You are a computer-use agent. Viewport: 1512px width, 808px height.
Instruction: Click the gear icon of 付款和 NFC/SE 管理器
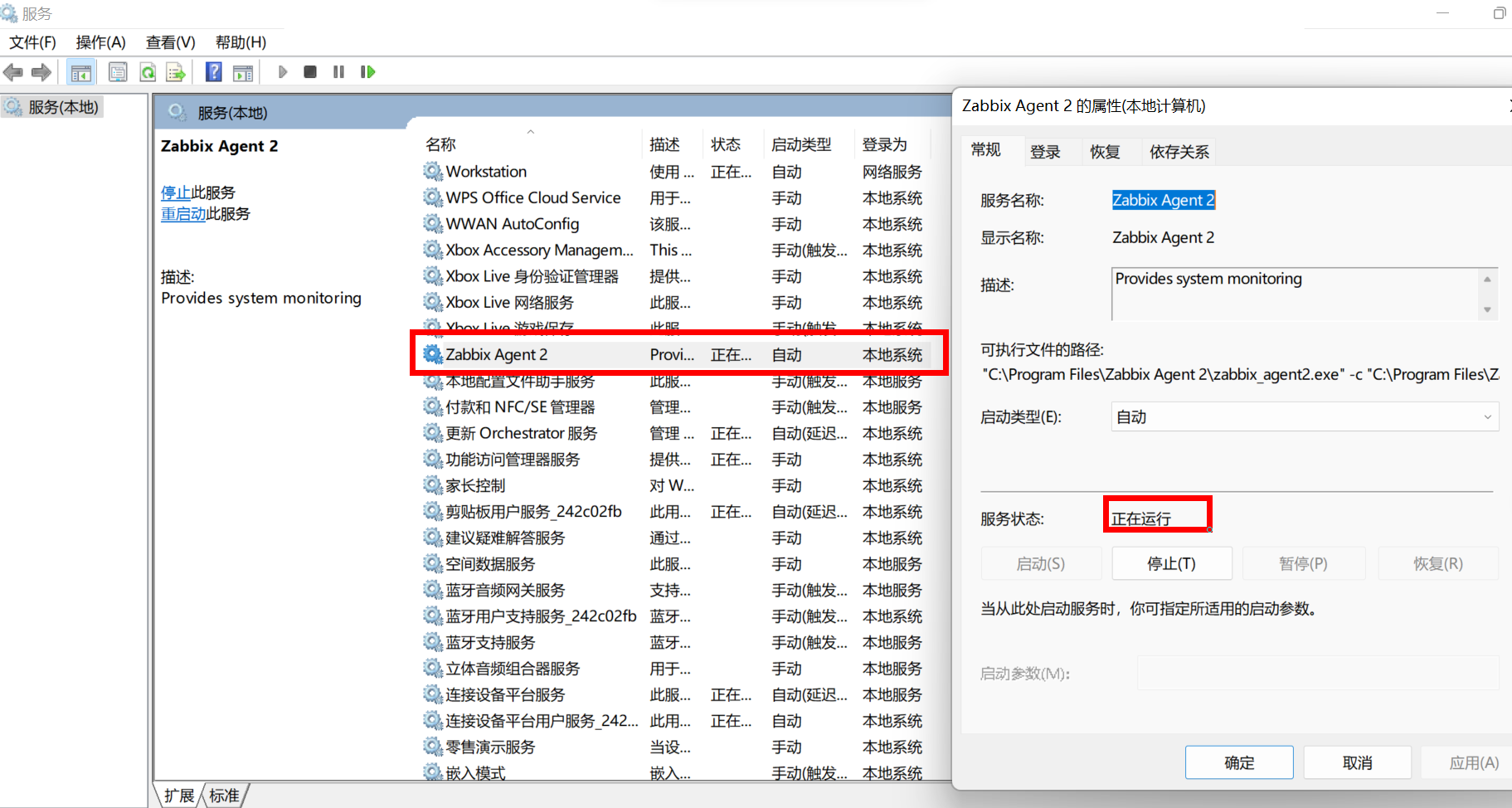pos(433,406)
